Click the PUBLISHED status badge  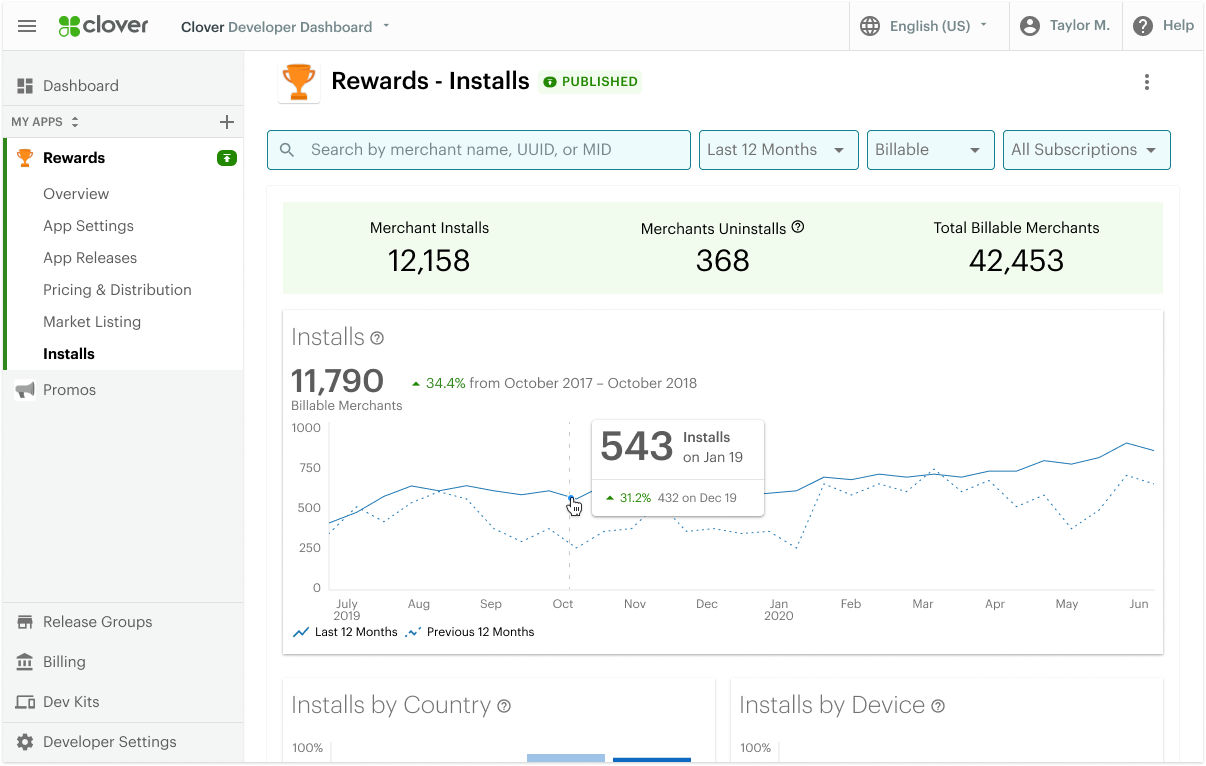point(590,82)
